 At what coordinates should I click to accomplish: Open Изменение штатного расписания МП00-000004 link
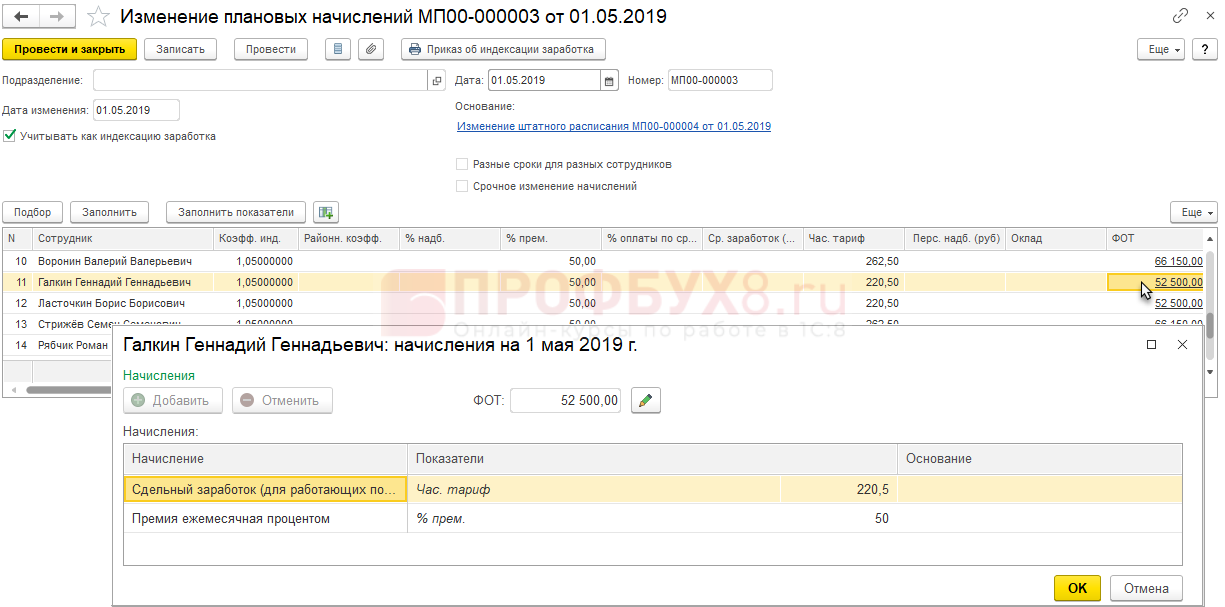[x=614, y=127]
